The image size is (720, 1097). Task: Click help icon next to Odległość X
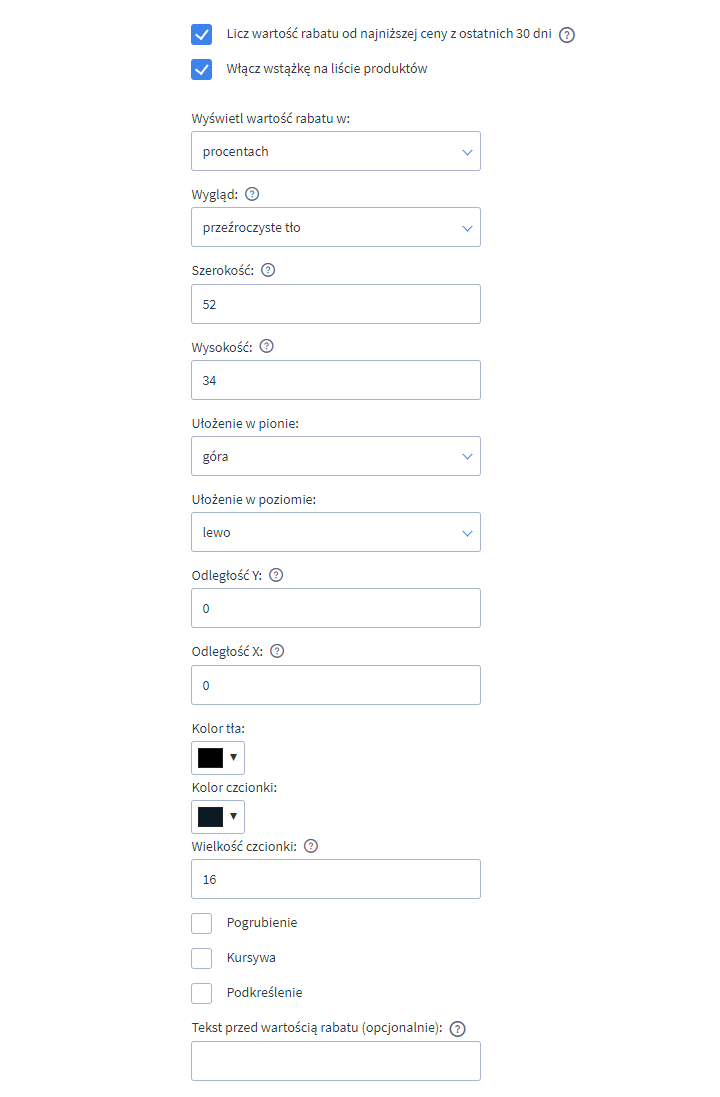coord(277,651)
